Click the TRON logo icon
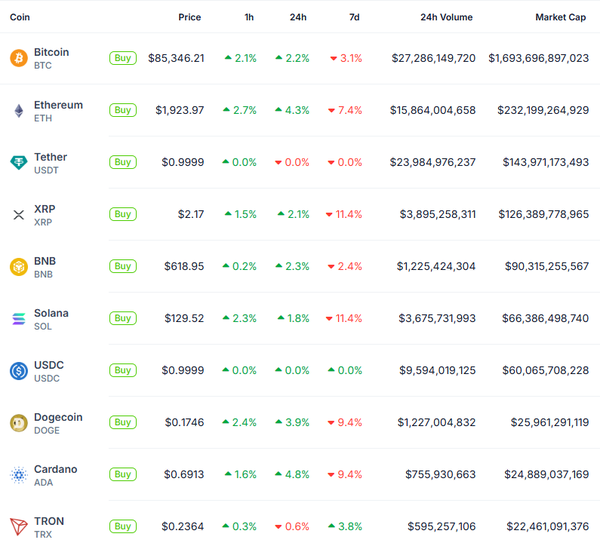Screen dimensions: 600x549 18,526
